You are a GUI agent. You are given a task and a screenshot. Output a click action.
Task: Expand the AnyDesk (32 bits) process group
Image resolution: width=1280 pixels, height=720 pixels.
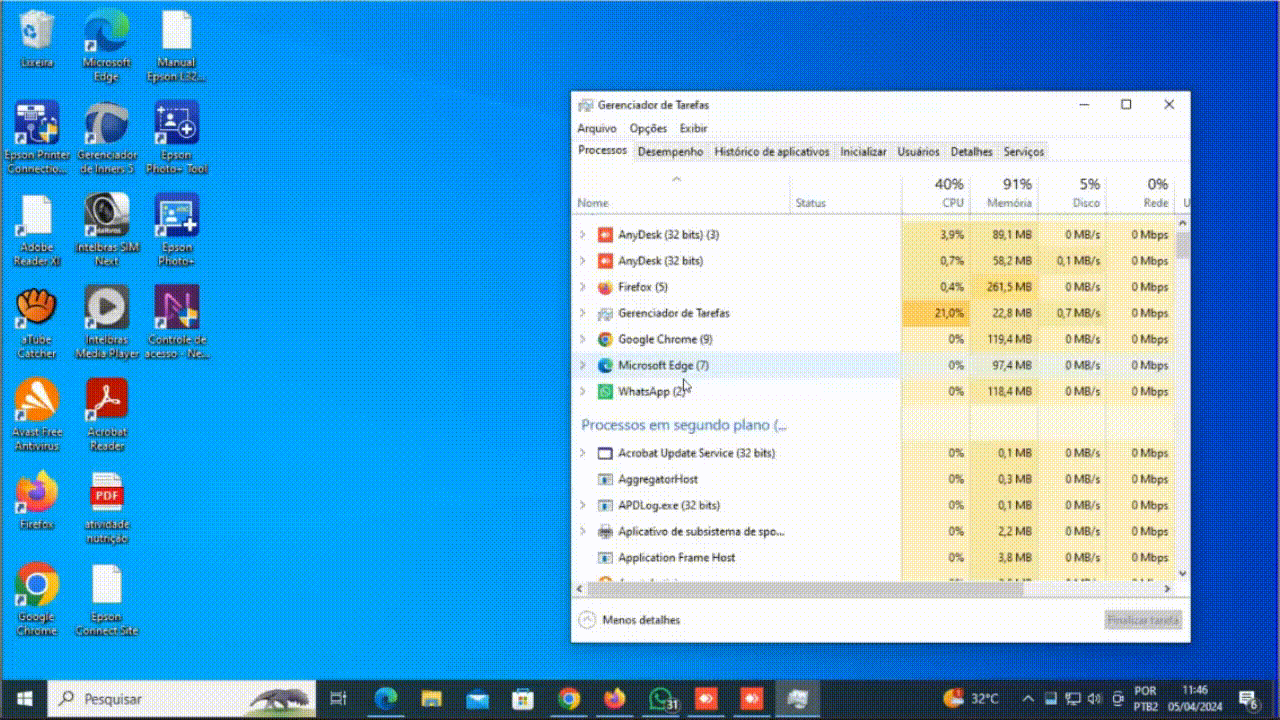583,261
